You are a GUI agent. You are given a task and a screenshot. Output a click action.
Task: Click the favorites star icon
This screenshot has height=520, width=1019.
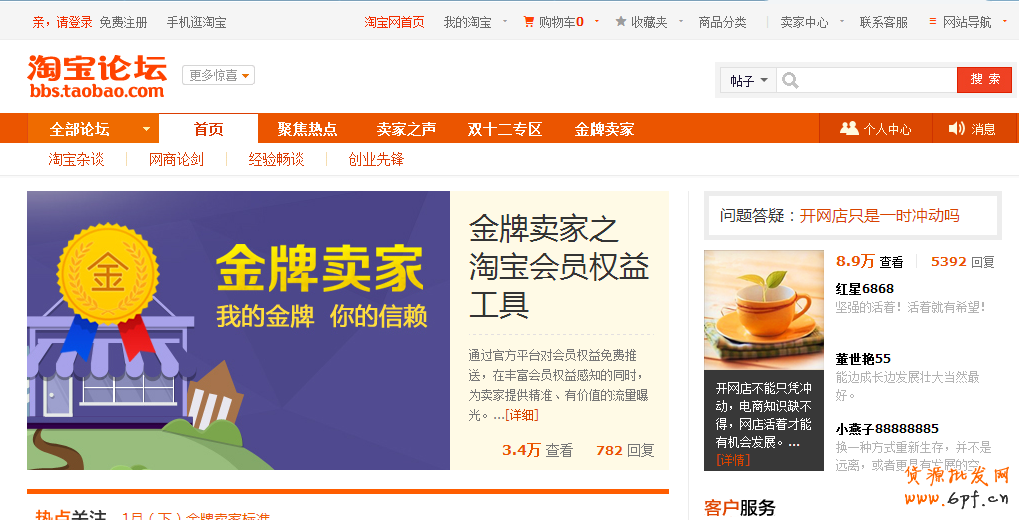[621, 21]
